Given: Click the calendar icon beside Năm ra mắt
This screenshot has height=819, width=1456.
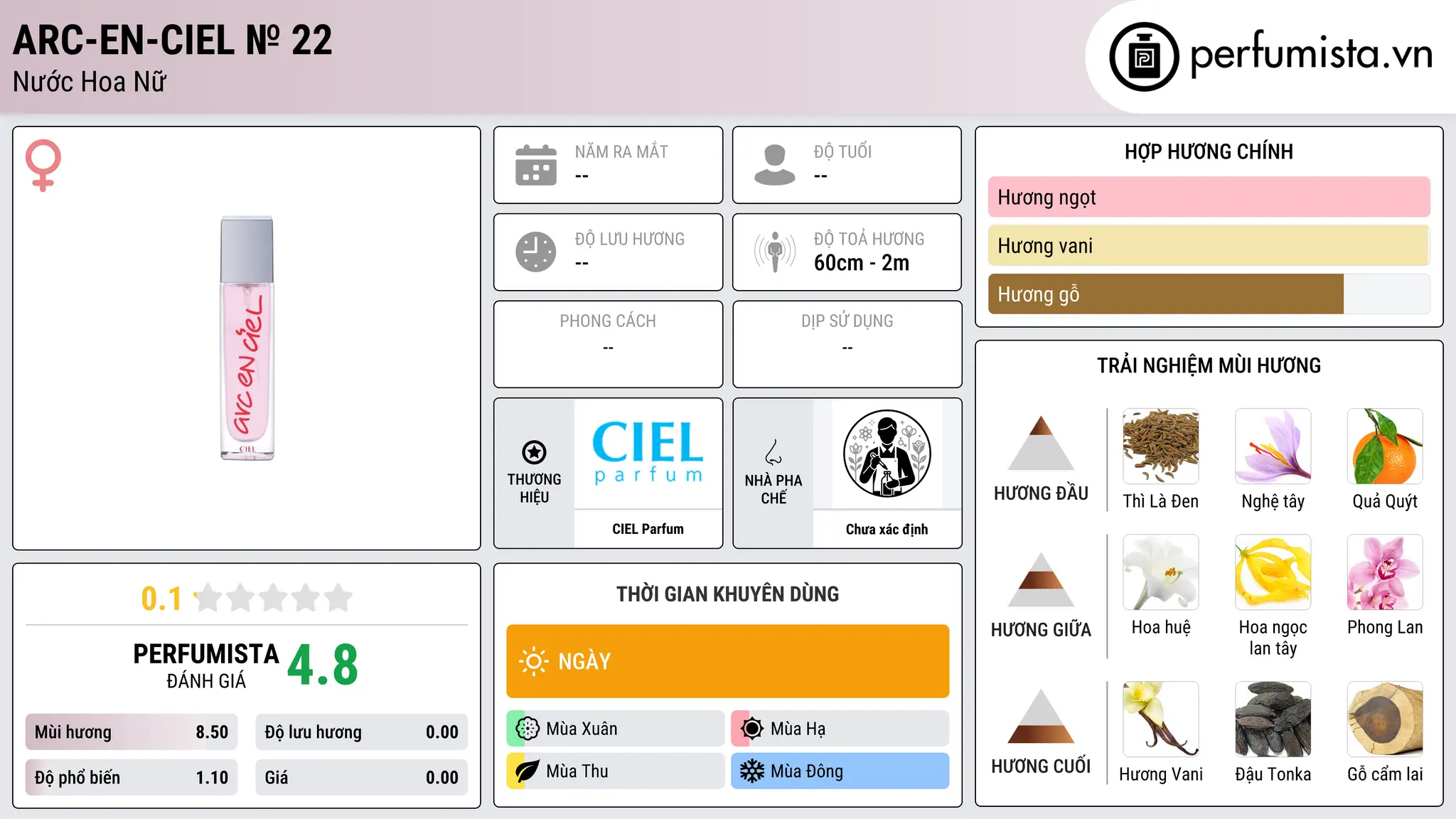Looking at the screenshot, I should point(536,165).
